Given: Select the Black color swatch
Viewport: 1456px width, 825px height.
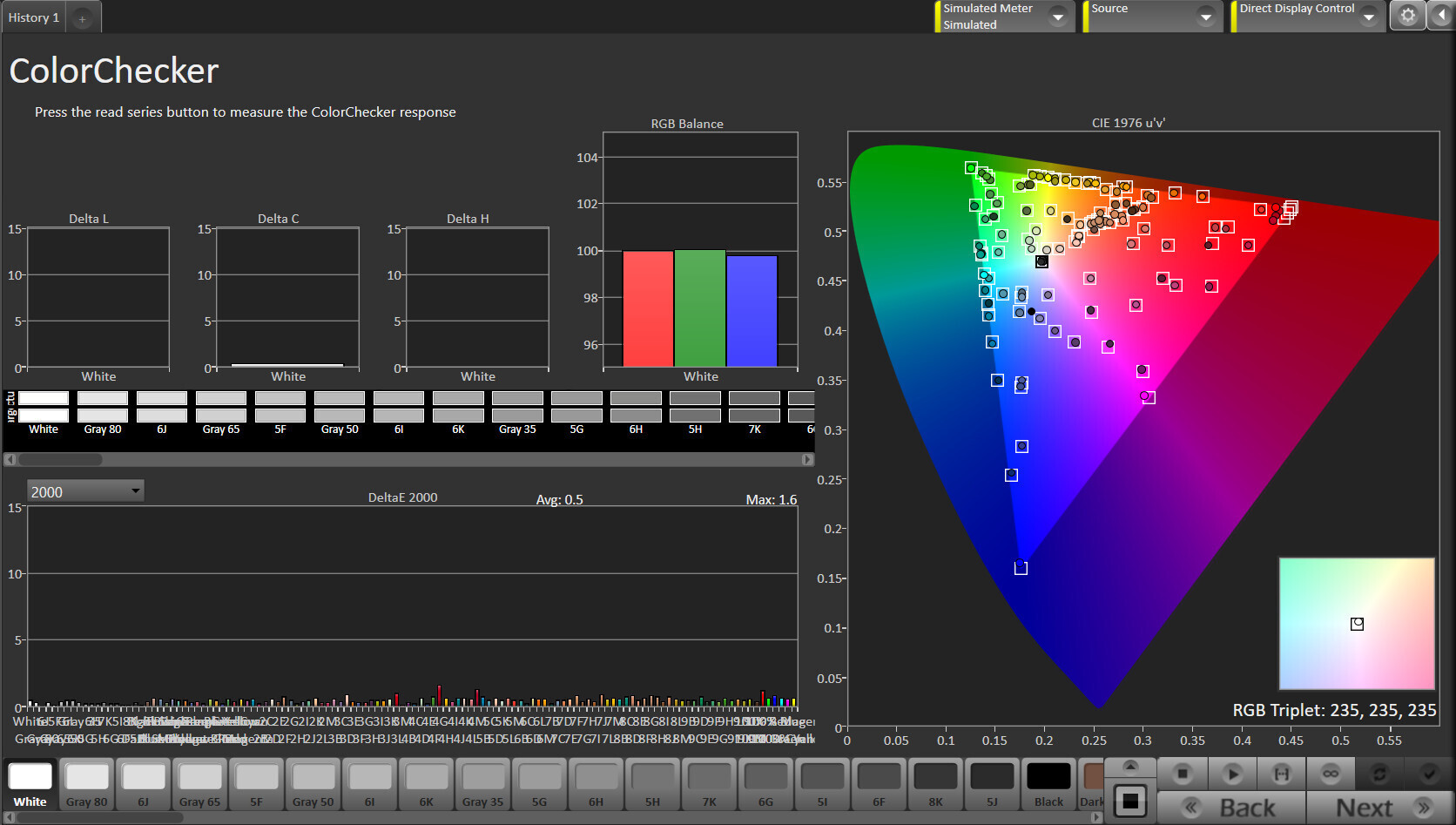Looking at the screenshot, I should pos(1048,785).
